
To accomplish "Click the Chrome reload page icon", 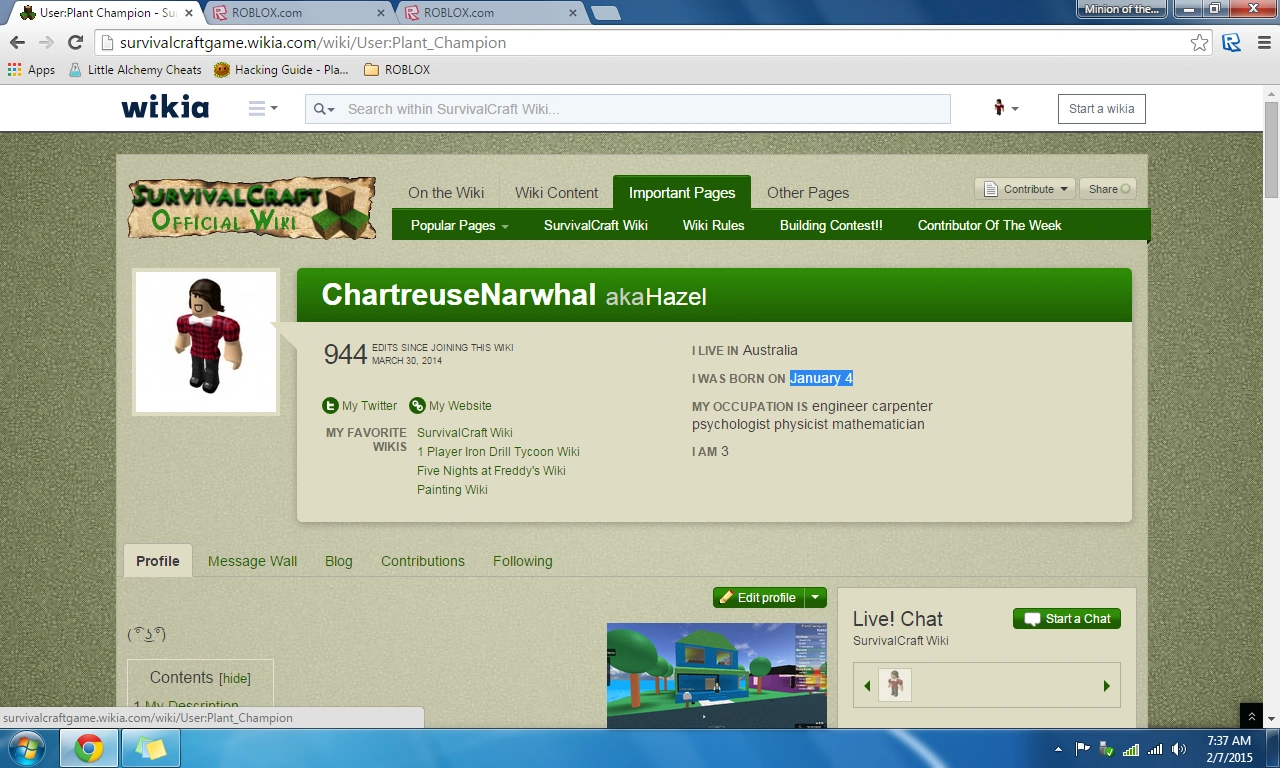I will (75, 43).
